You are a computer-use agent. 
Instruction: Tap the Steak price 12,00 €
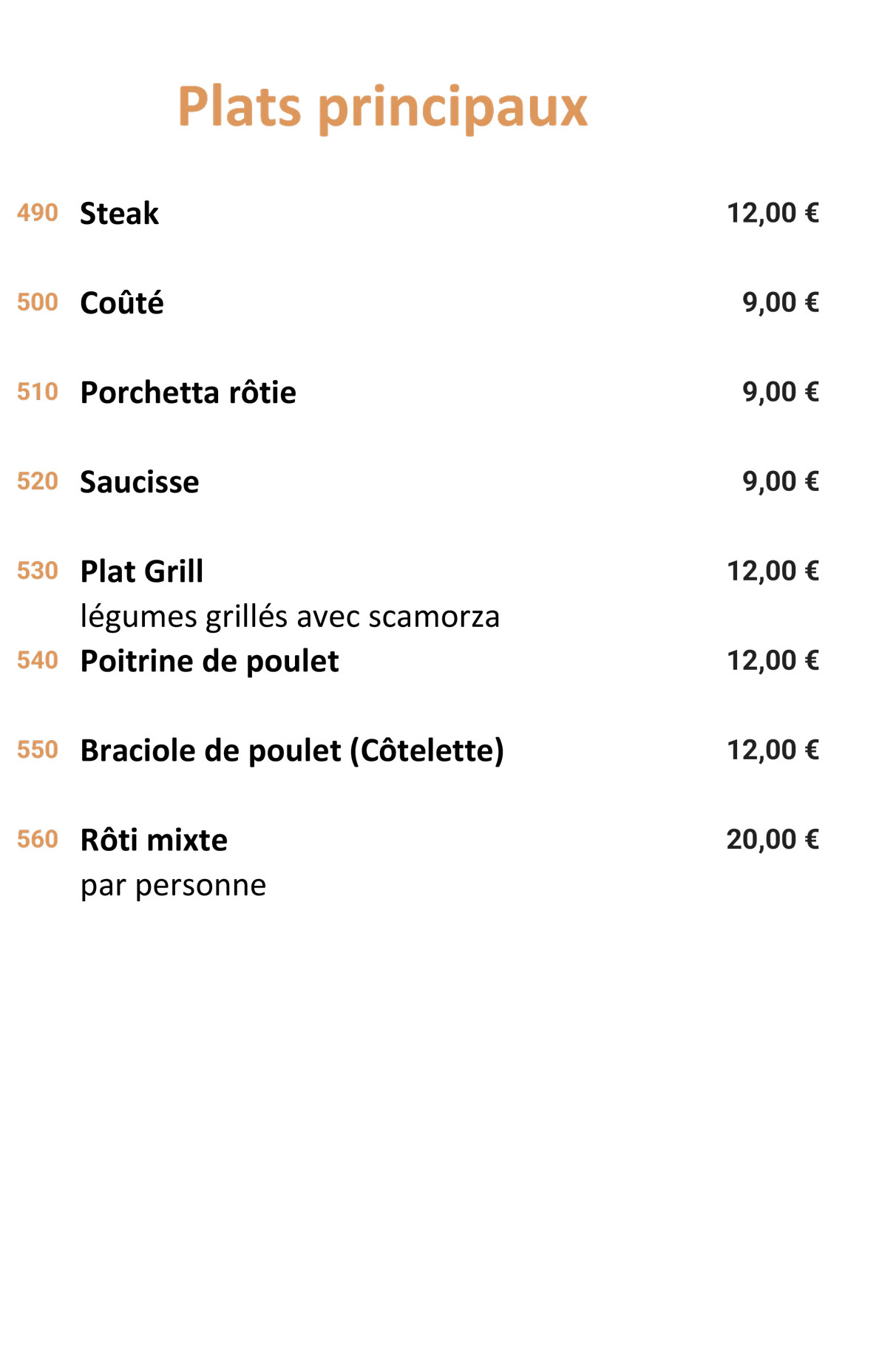[773, 214]
